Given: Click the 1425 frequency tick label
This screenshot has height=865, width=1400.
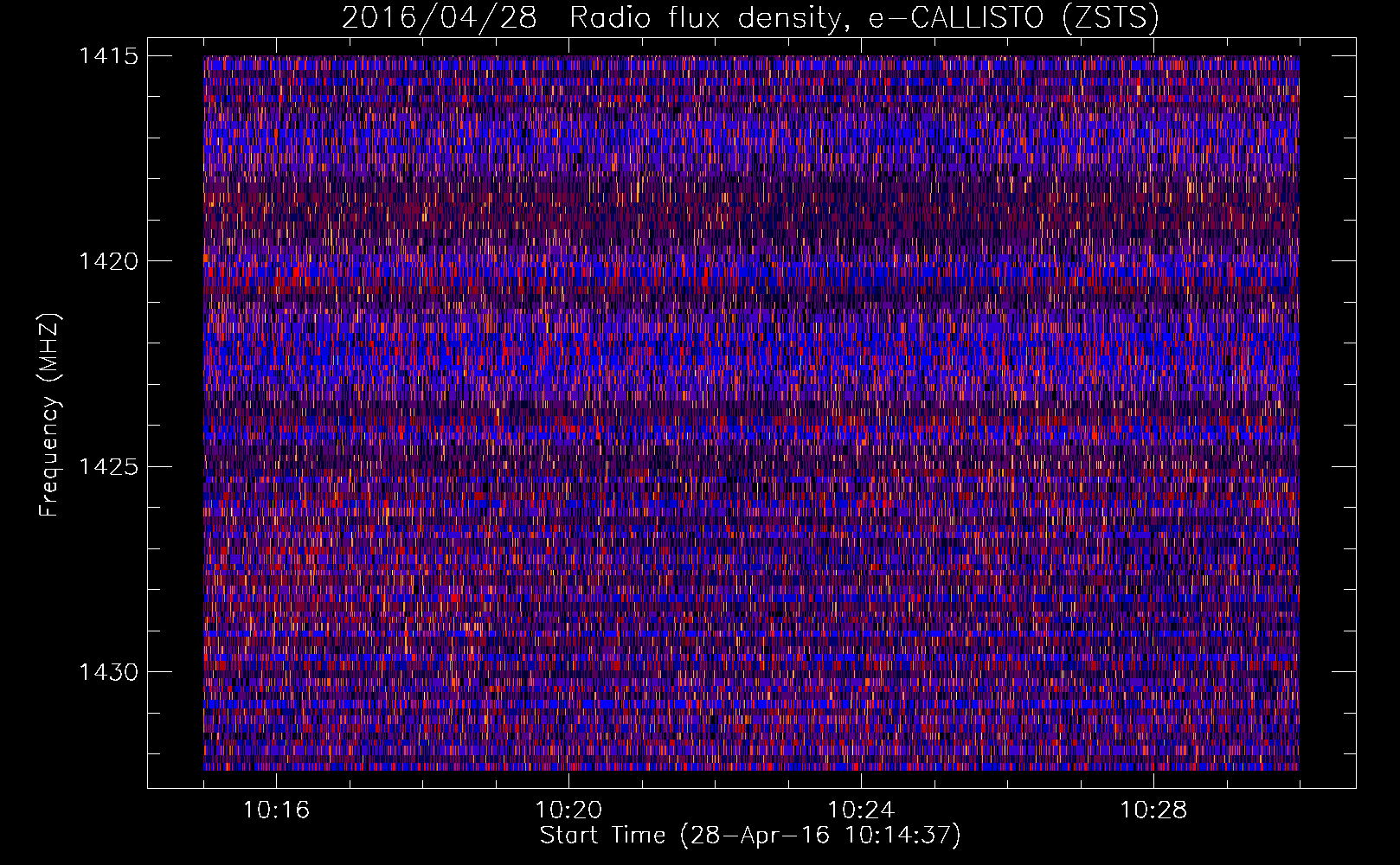Looking at the screenshot, I should [x=108, y=467].
